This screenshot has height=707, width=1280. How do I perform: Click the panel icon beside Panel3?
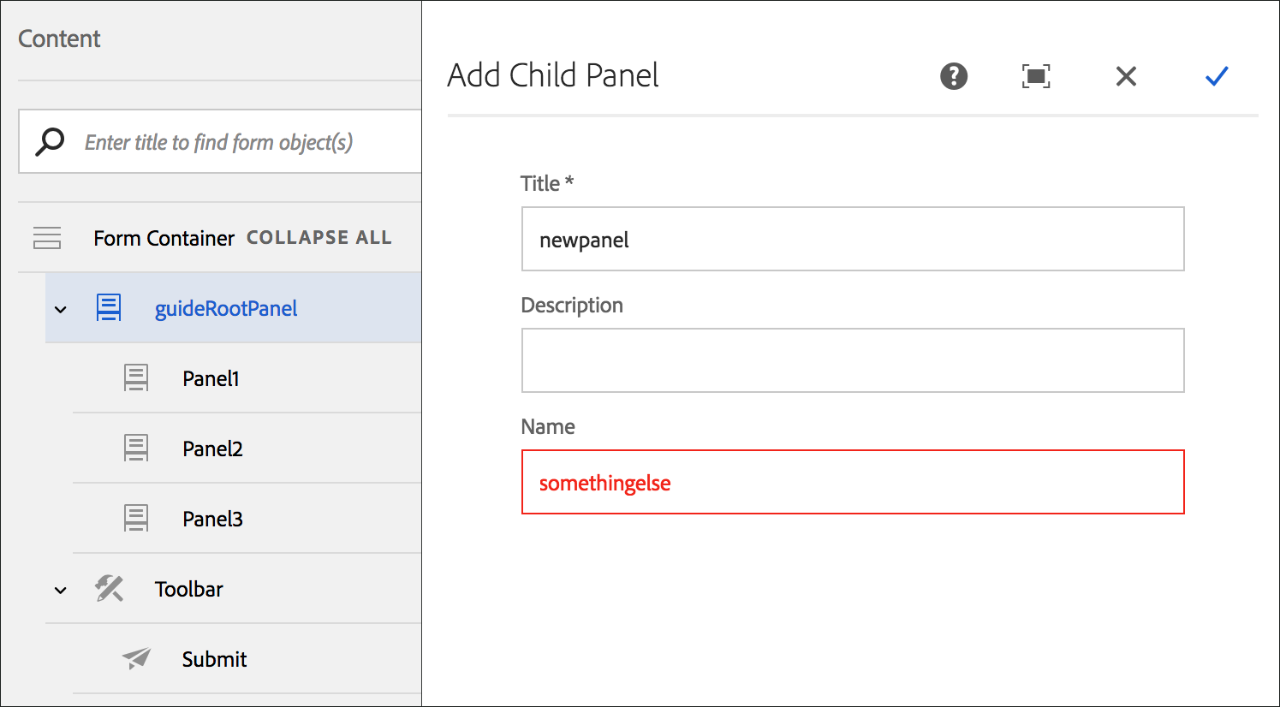coord(136,518)
